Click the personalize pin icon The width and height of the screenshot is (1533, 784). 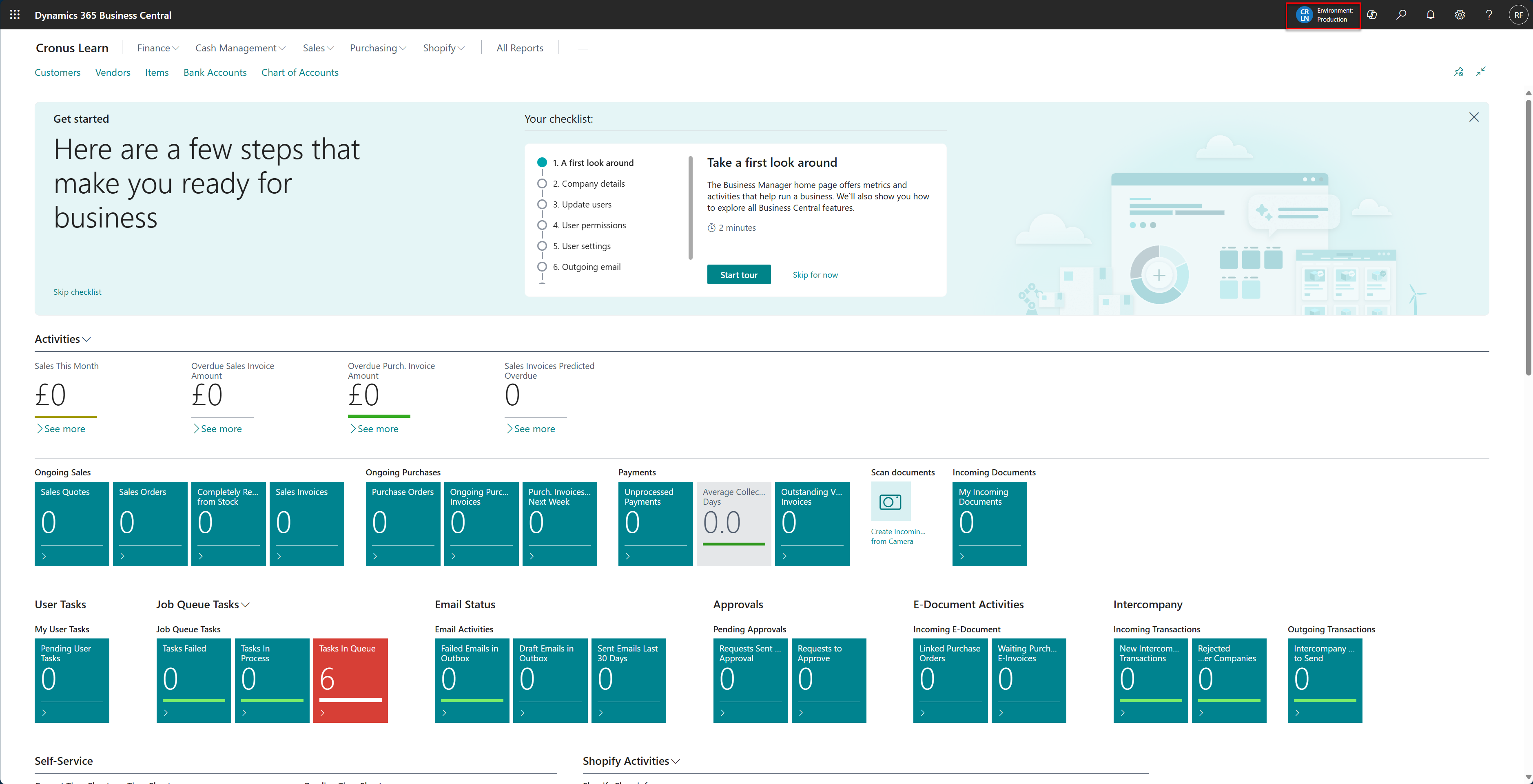[x=1459, y=72]
